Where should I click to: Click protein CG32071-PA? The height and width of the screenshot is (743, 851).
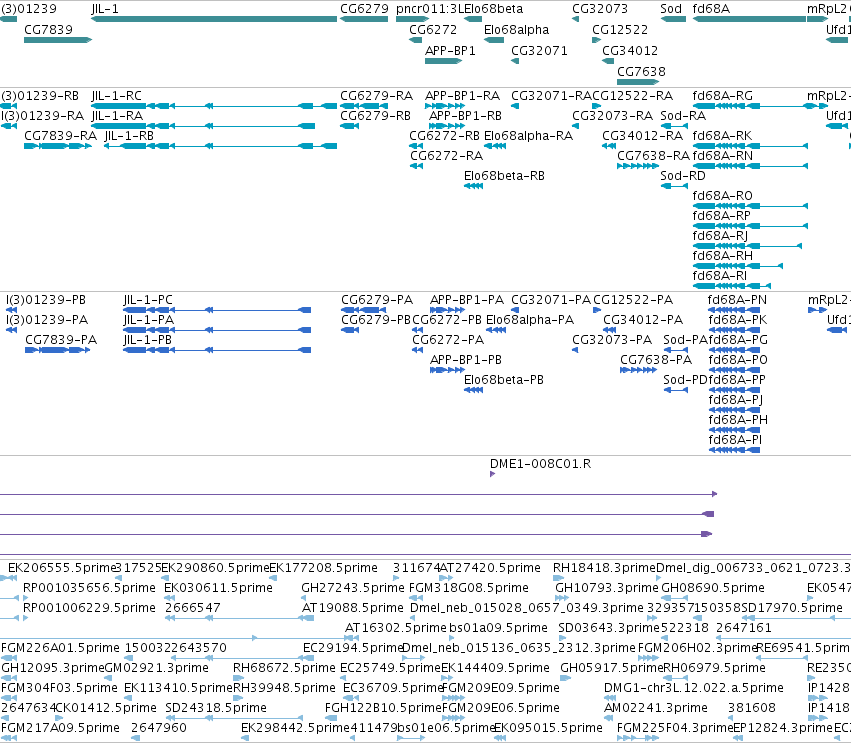[551, 300]
